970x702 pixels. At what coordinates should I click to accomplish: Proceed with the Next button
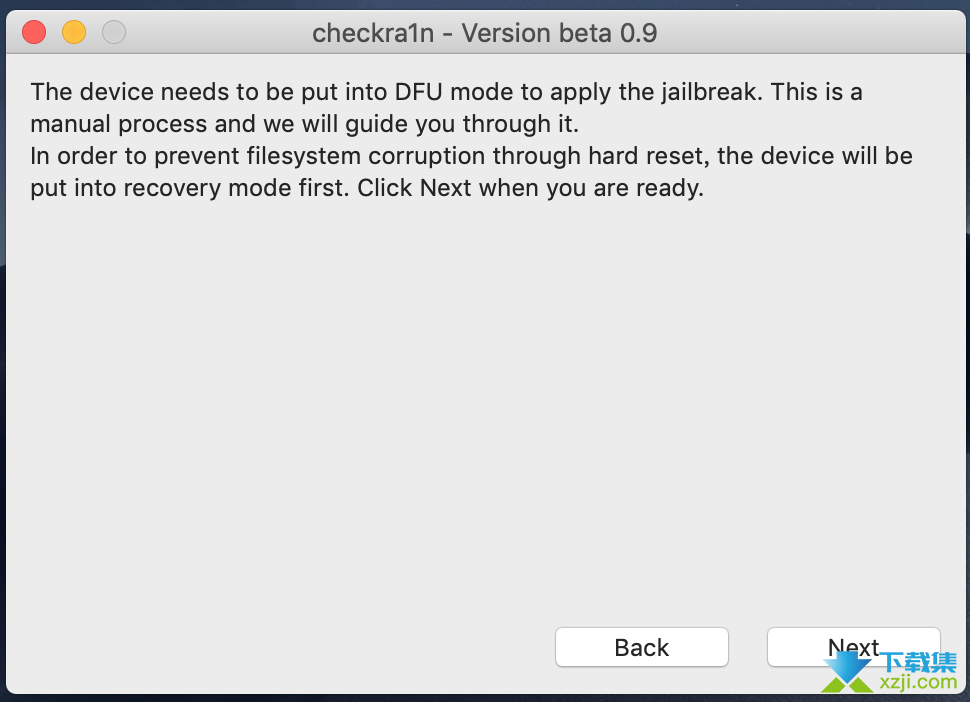pos(854,647)
